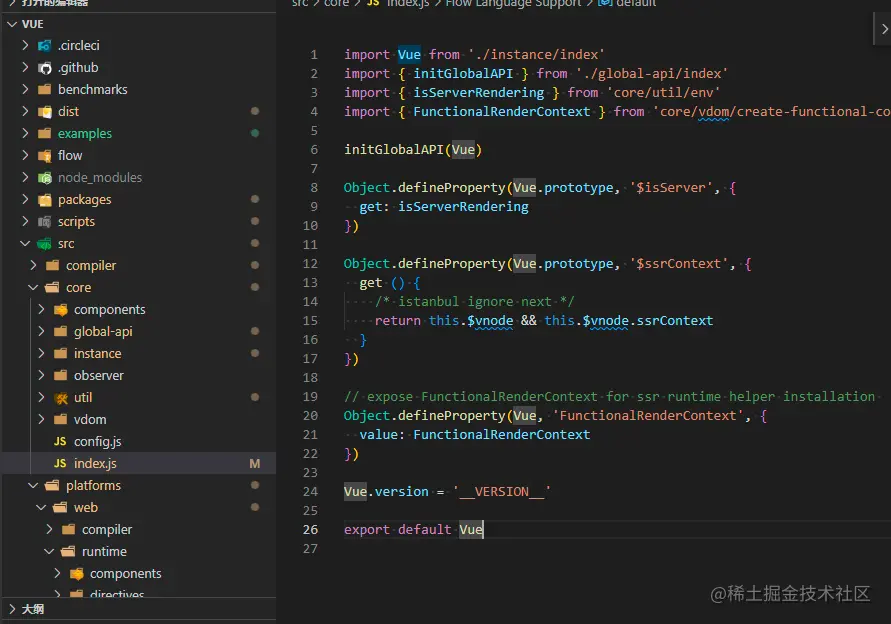
Task: Click the observer folder icon
Action: coord(60,376)
